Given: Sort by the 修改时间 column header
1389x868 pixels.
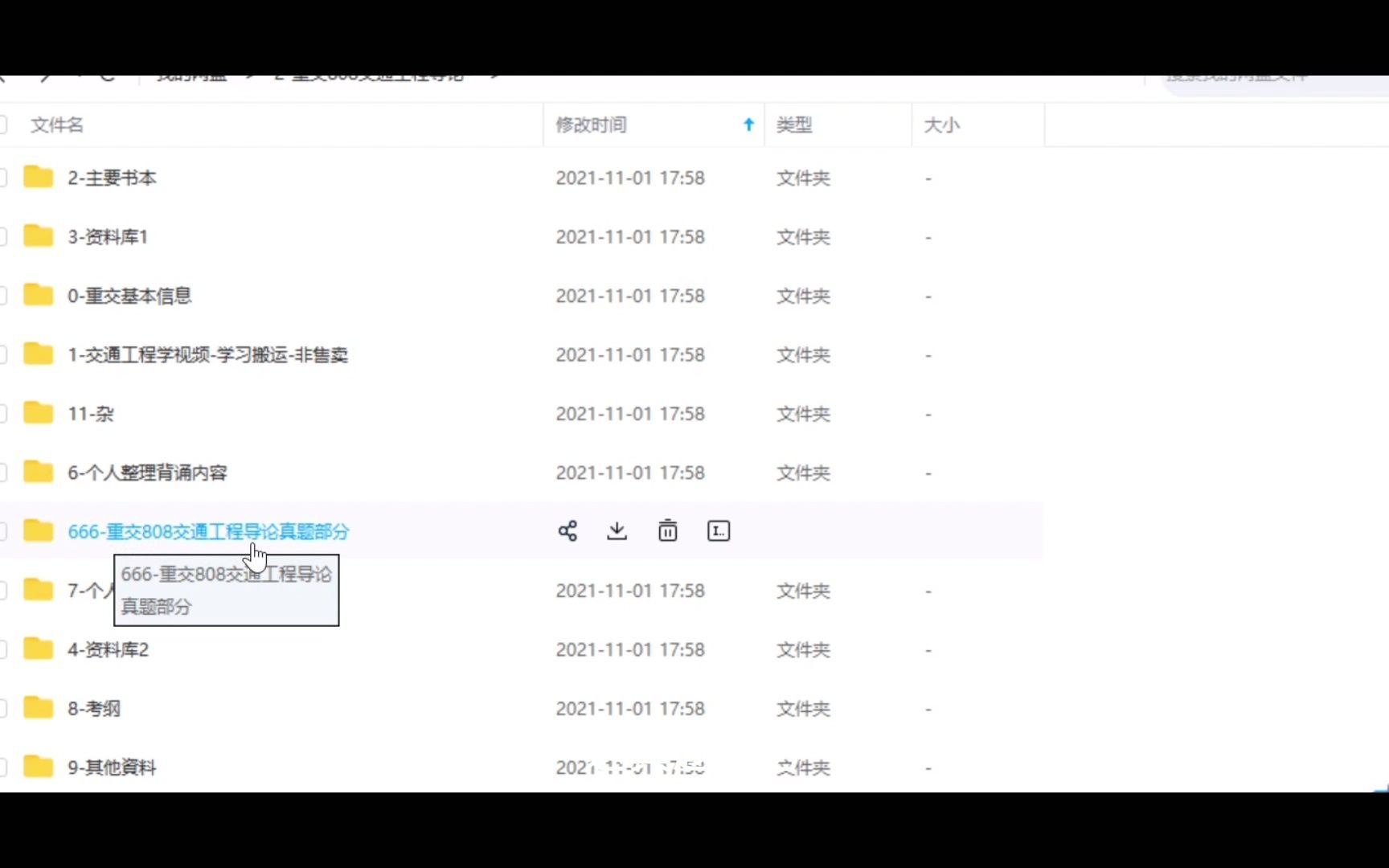Looking at the screenshot, I should [592, 125].
